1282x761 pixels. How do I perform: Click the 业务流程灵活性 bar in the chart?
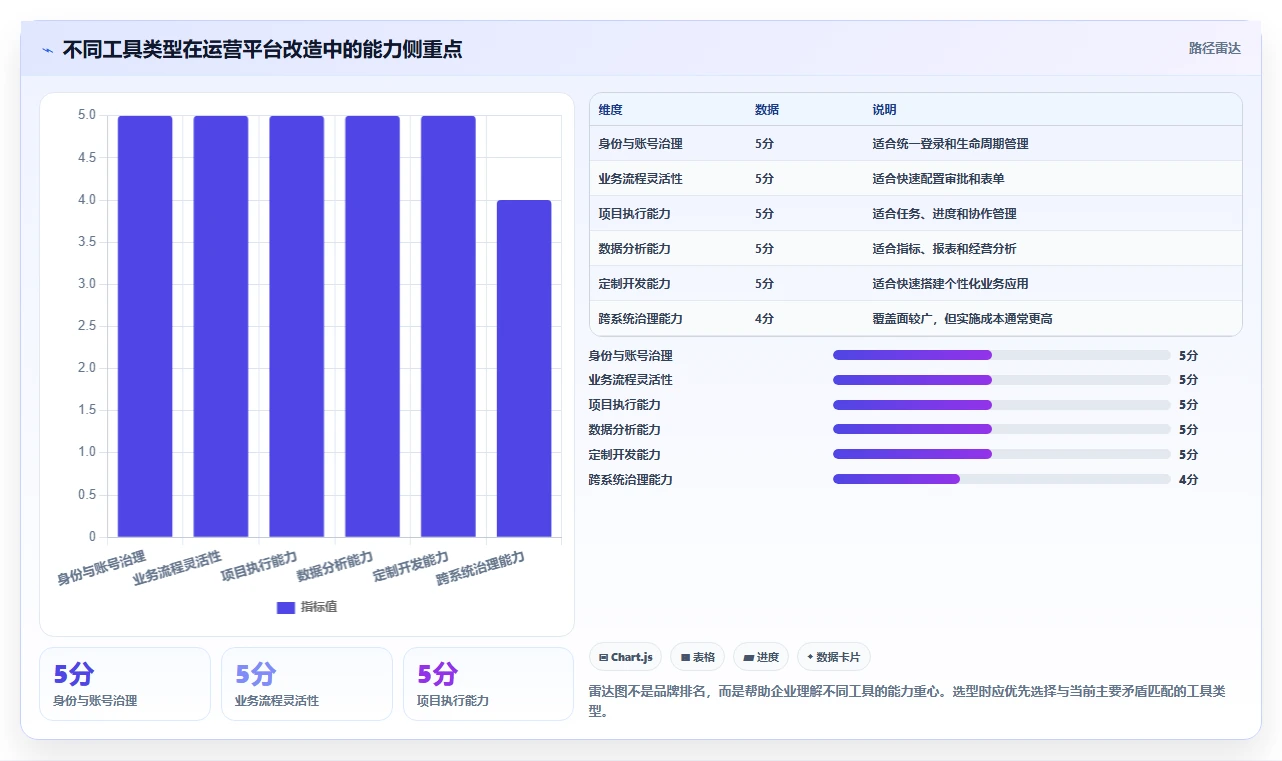pos(221,326)
